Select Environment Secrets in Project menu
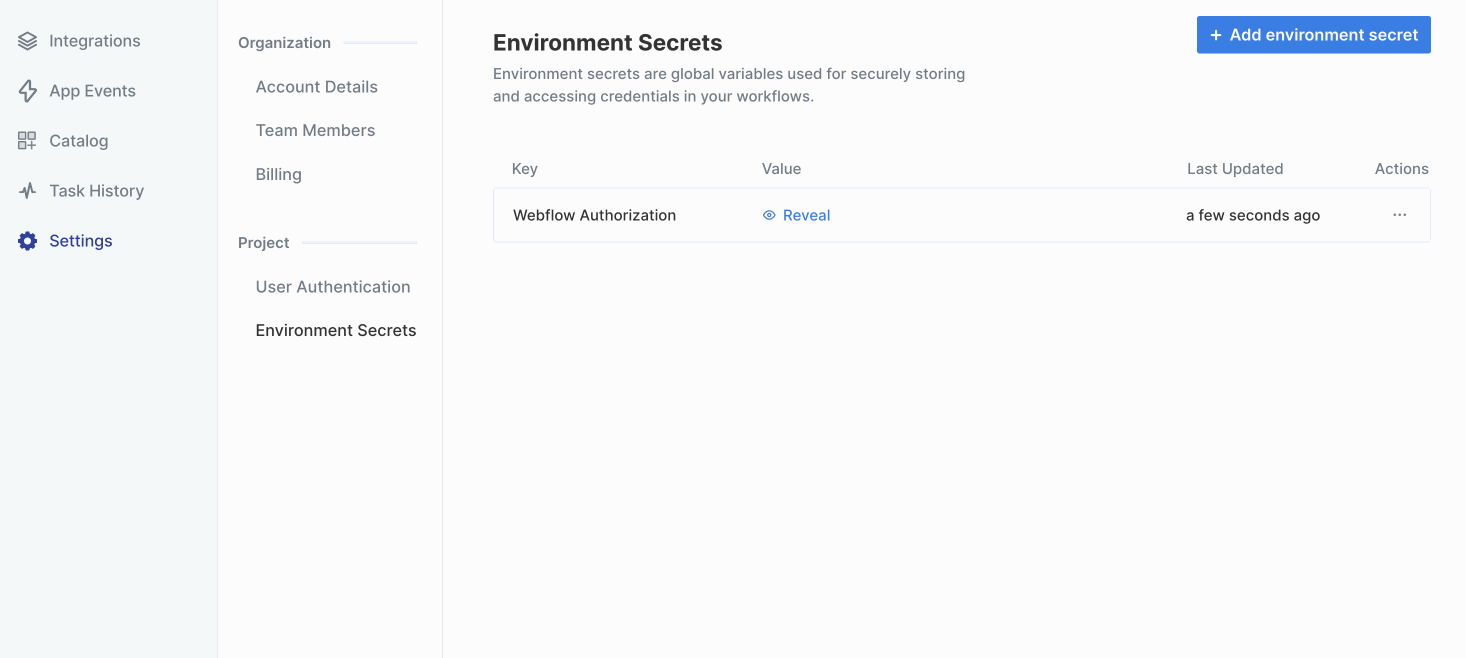Viewport: 1466px width, 658px height. [x=336, y=330]
